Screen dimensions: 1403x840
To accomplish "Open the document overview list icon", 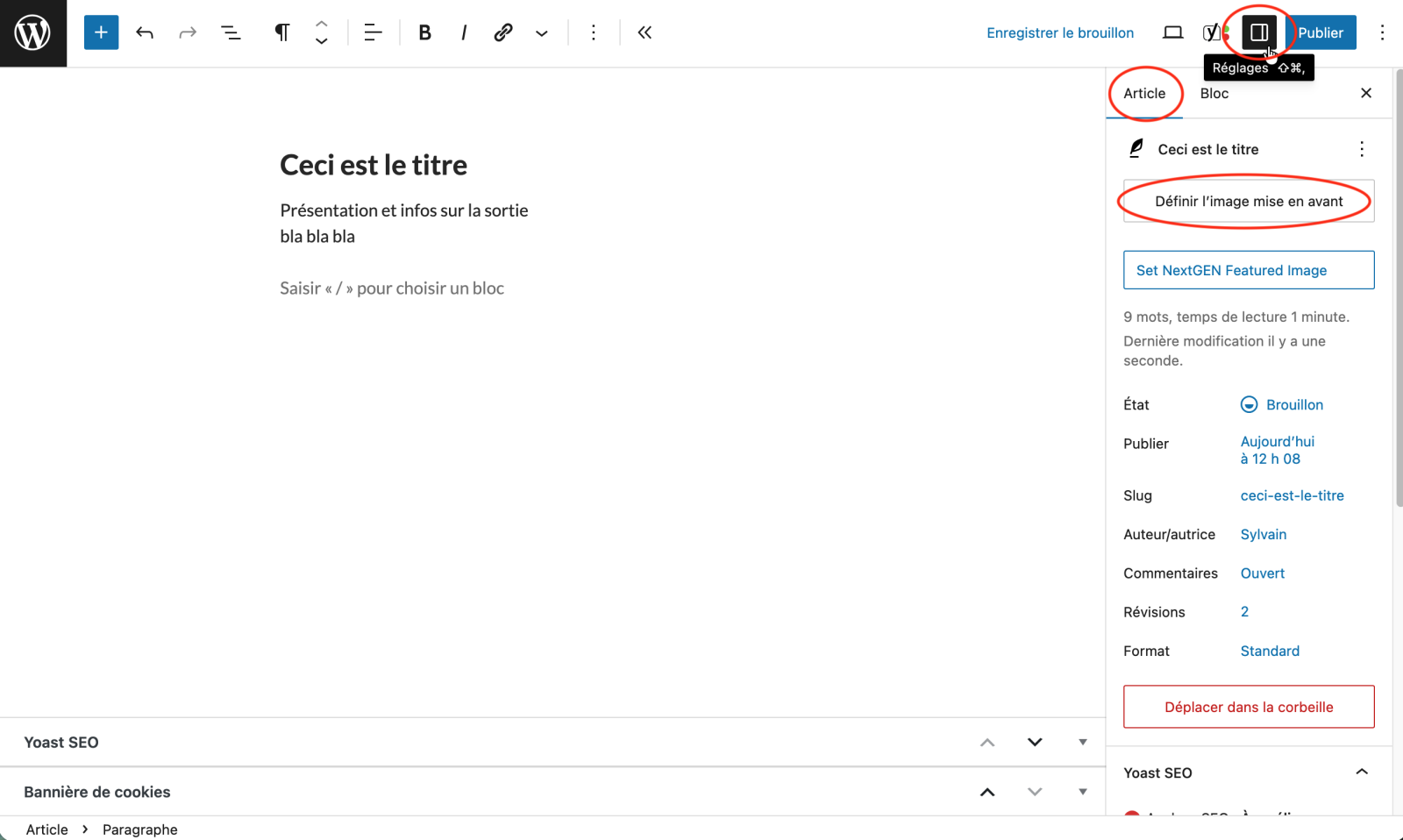I will tap(231, 32).
